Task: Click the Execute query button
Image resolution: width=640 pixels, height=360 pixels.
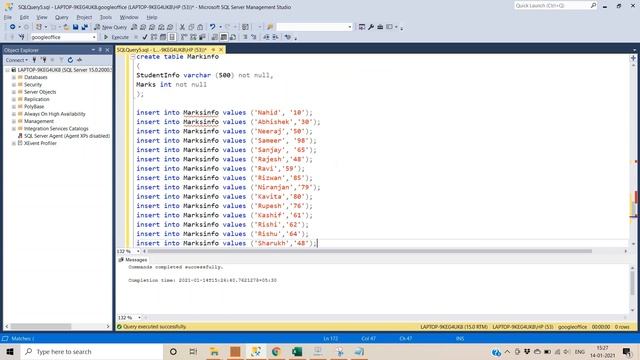Action: [116, 37]
